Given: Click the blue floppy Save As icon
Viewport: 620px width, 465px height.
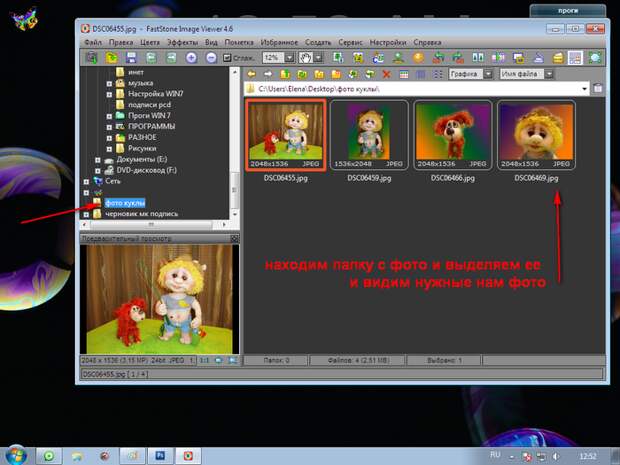Looking at the screenshot, I should coord(131,58).
